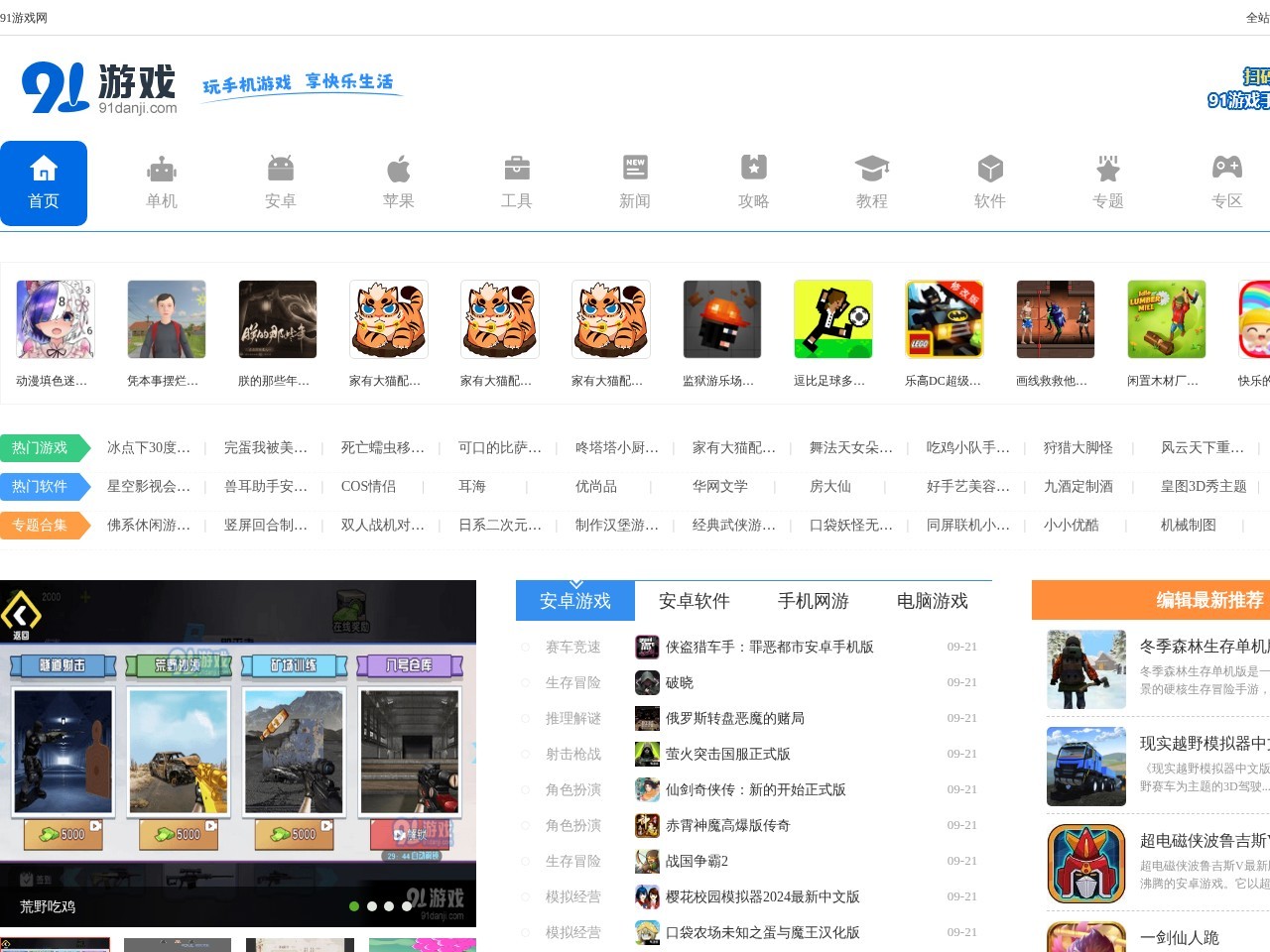Open the 经典武侠游 topic link
This screenshot has height=952, width=1270.
[x=734, y=526]
